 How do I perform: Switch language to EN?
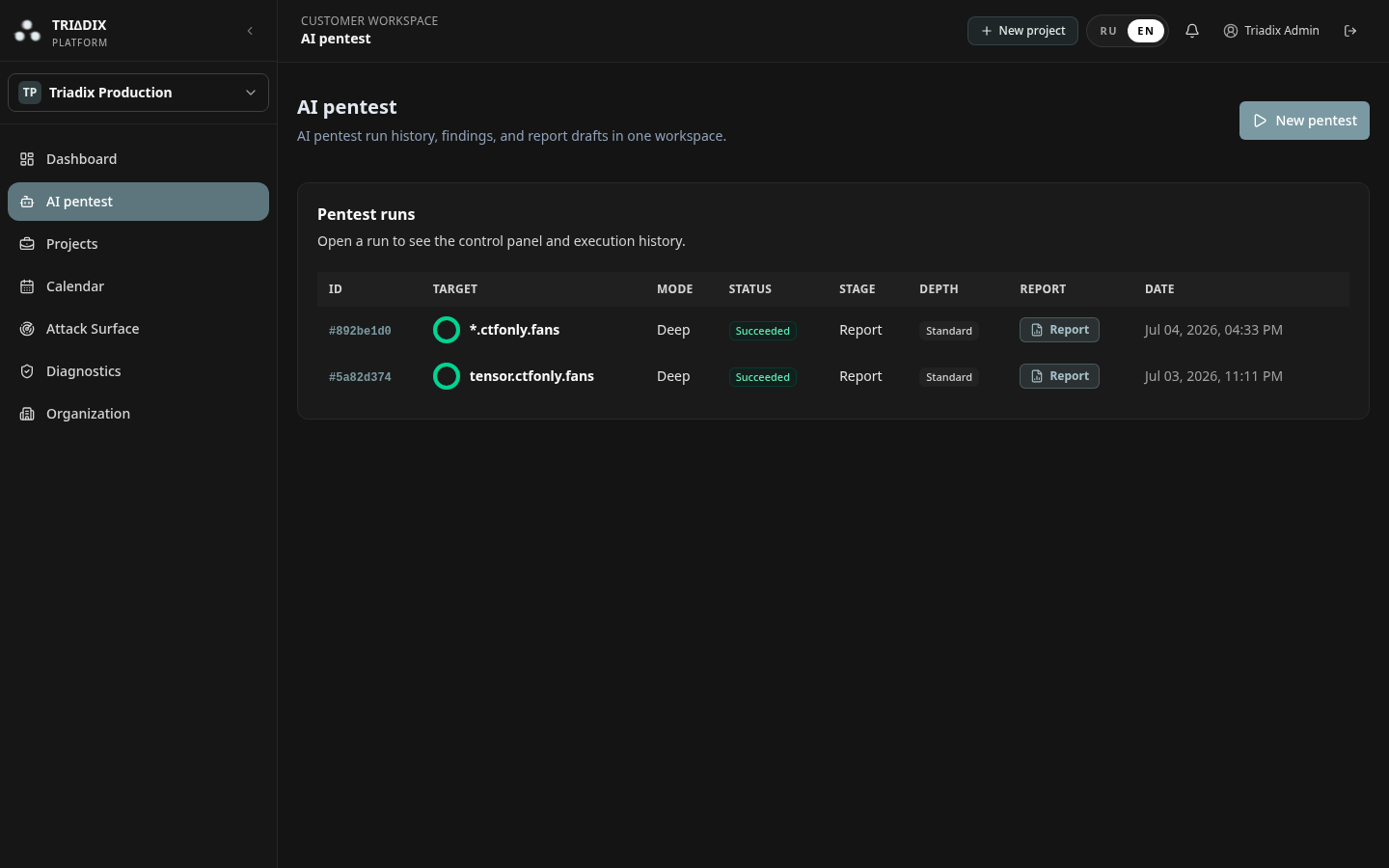tap(1146, 31)
